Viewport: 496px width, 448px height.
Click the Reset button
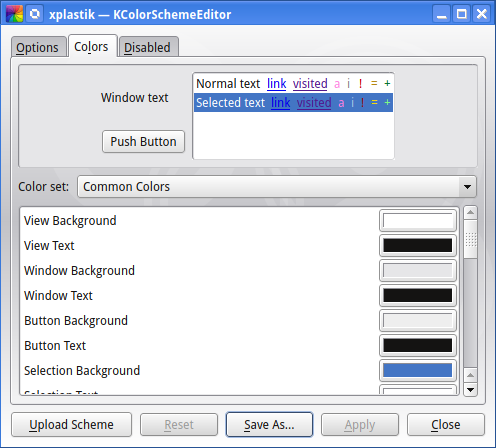coord(179,425)
